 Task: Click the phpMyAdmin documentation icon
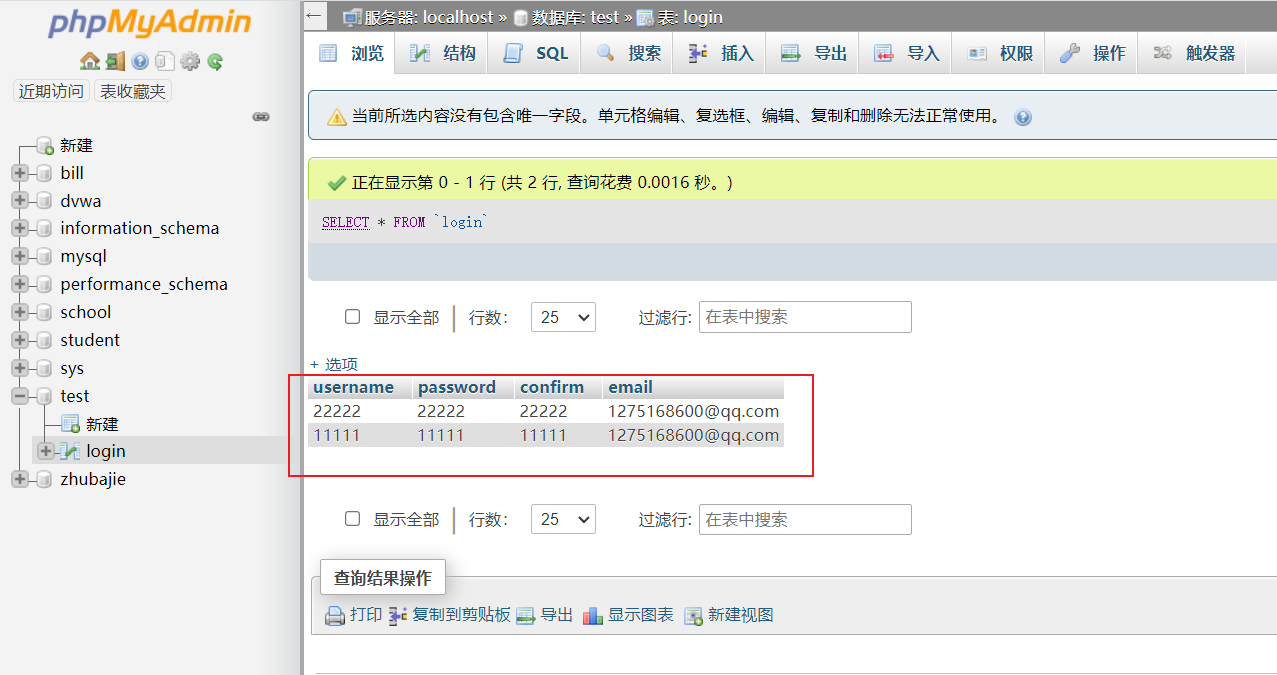pos(140,61)
